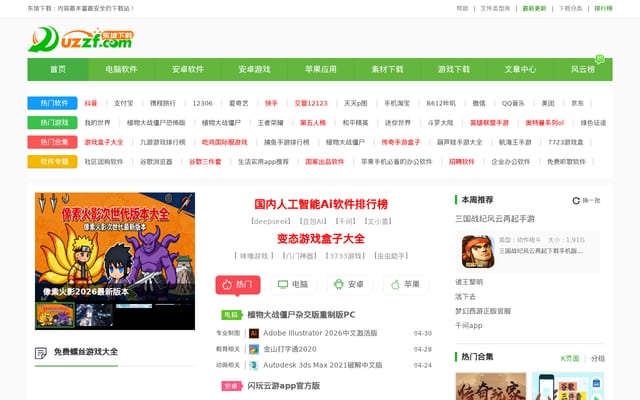Screen dimensions: 640x400
Task: Open the 英雄联盟手游 link
Action: pos(489,123)
